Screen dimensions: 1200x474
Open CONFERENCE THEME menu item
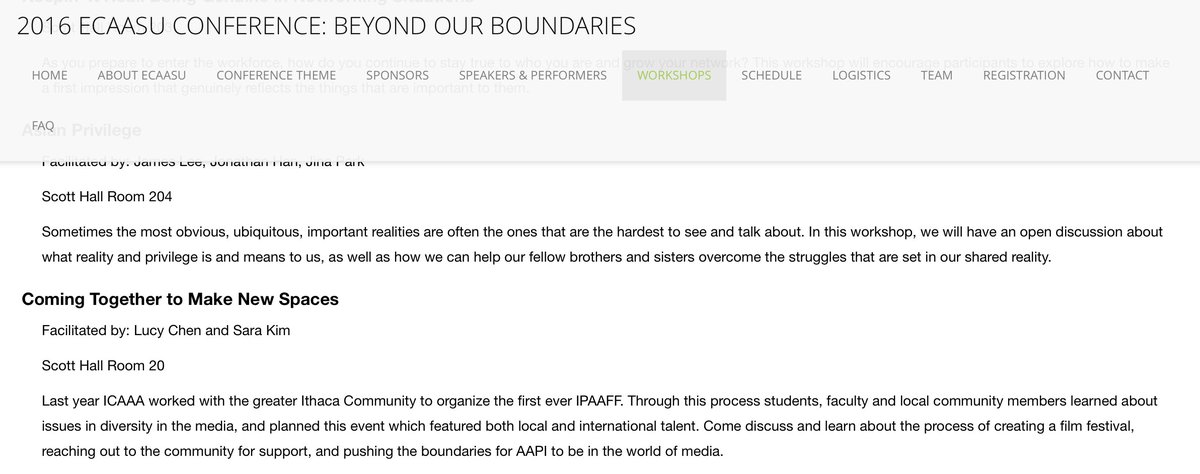[x=276, y=75]
